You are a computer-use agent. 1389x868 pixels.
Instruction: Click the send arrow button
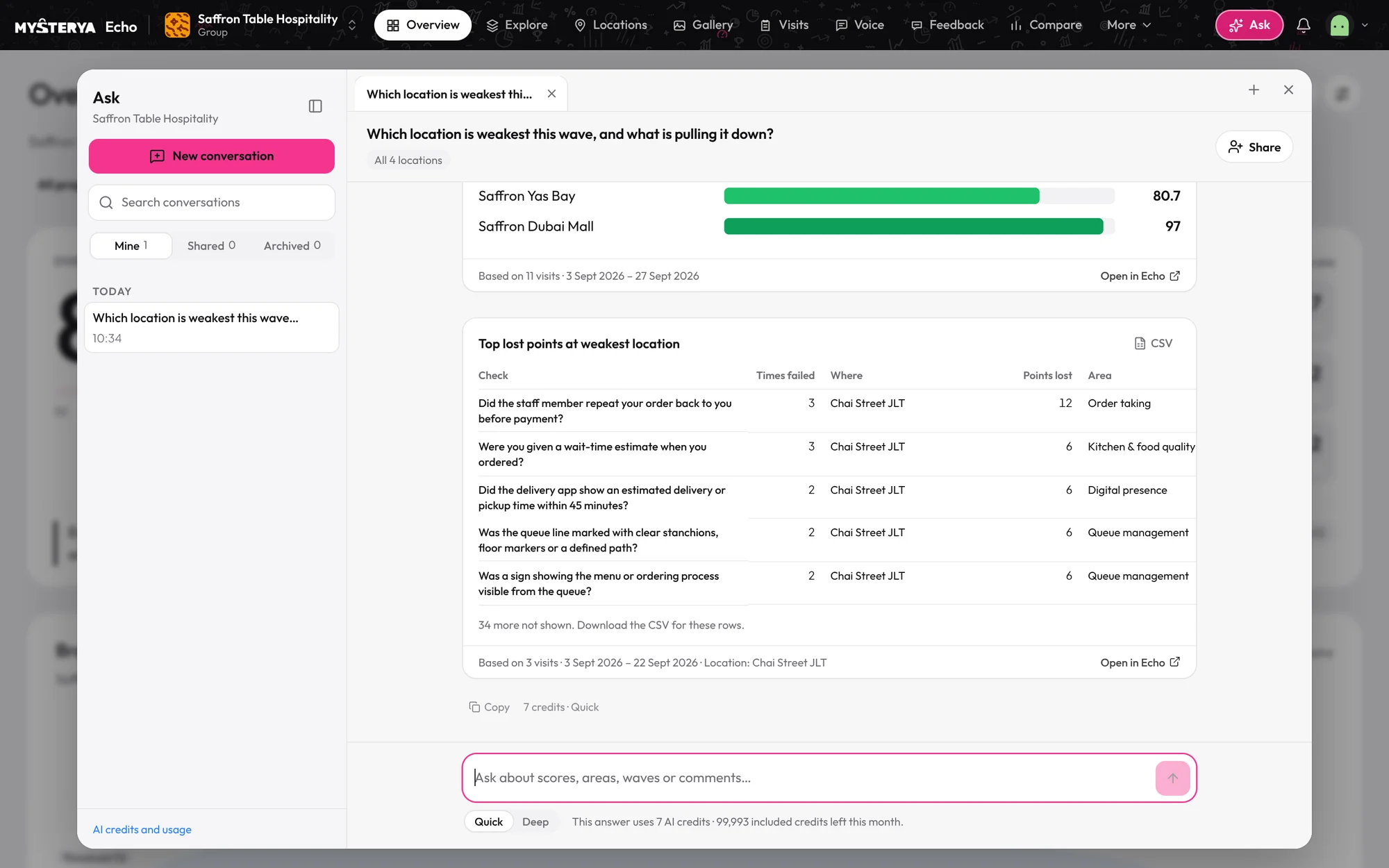[x=1172, y=778]
